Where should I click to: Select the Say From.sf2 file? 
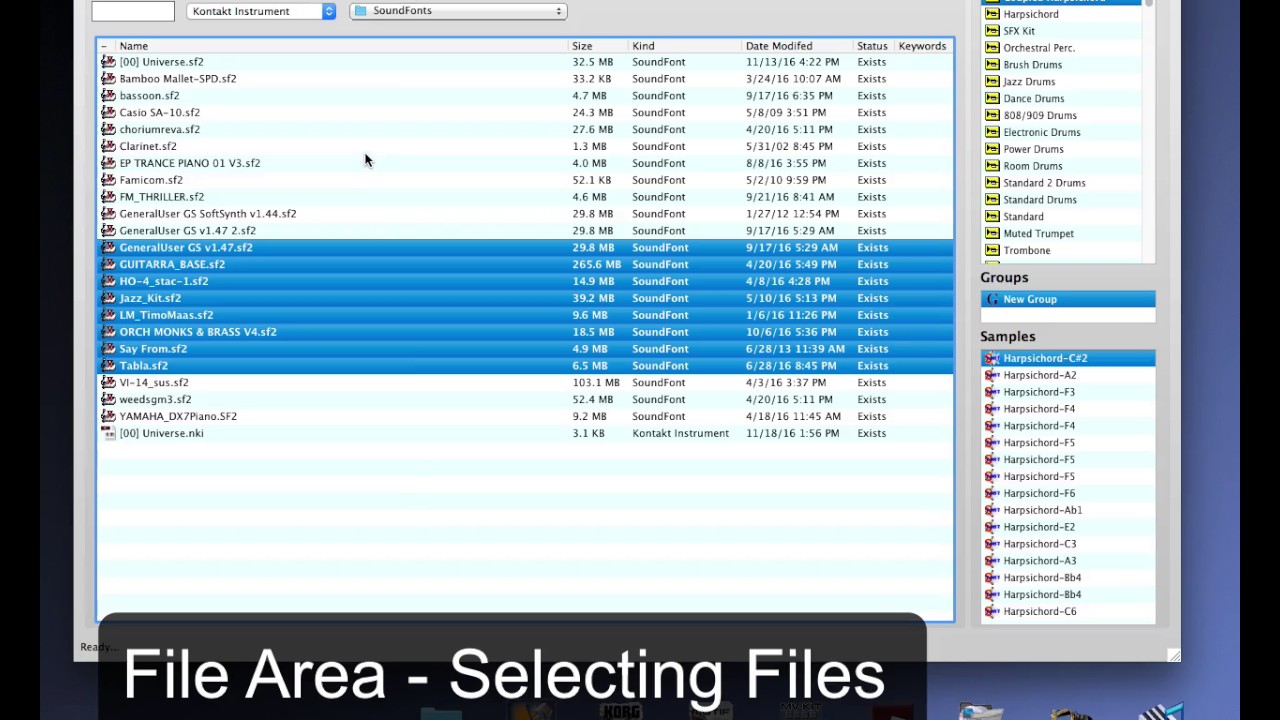[x=525, y=349]
